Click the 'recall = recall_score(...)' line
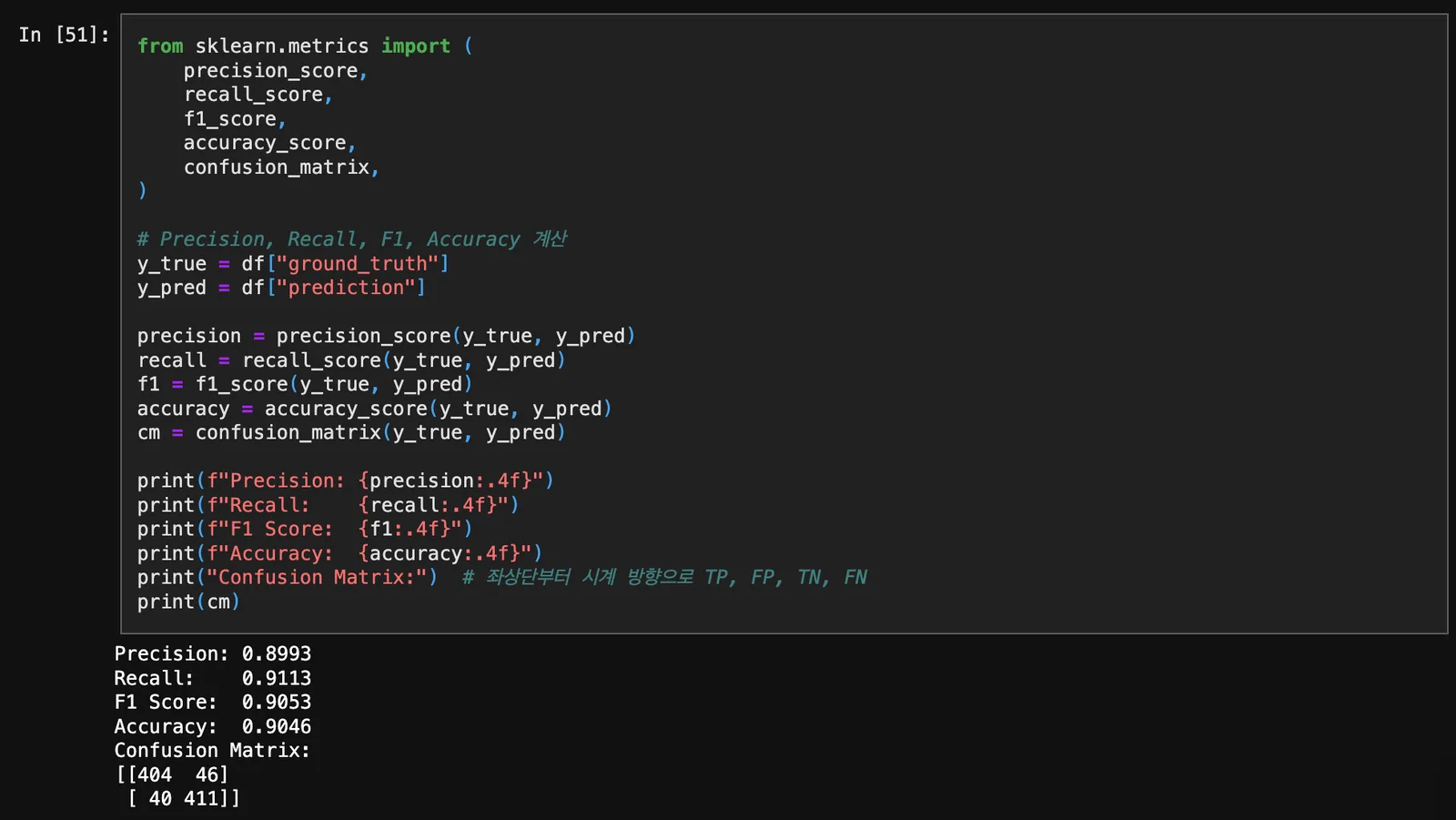The width and height of the screenshot is (1456, 820). pos(351,360)
